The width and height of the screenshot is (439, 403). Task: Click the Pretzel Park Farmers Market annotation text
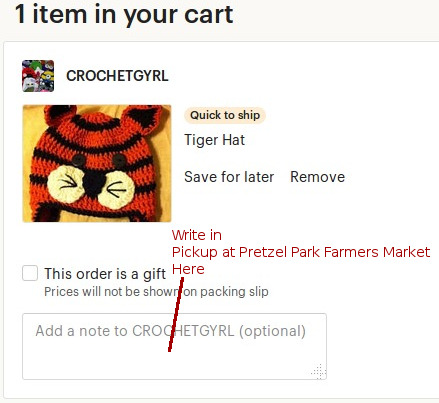[301, 252]
